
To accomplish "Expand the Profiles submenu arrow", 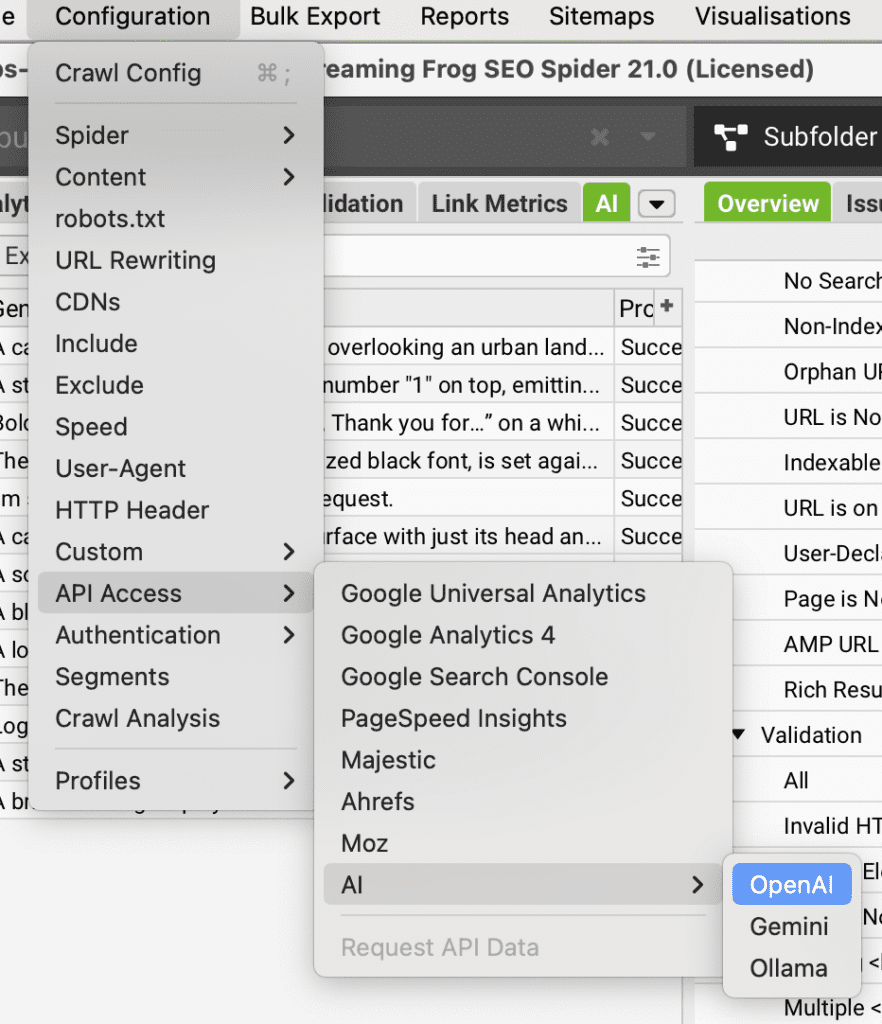I will pyautogui.click(x=289, y=780).
